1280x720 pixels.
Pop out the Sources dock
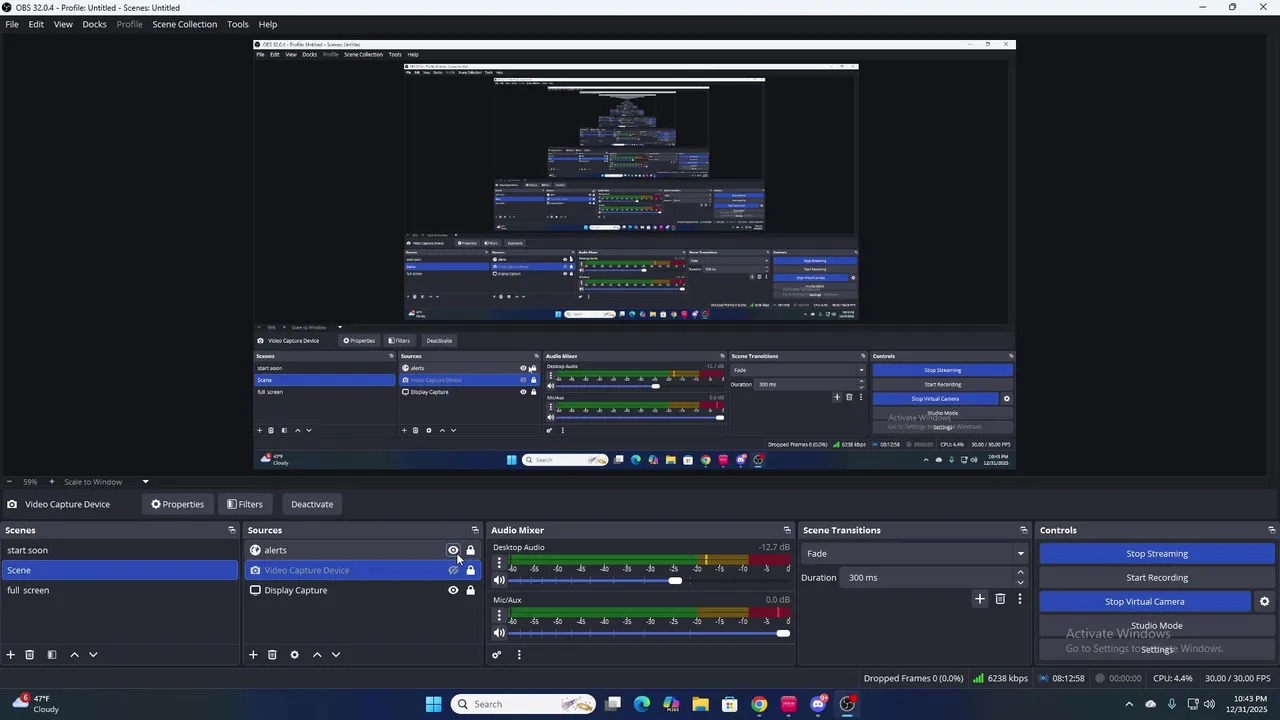click(x=475, y=530)
